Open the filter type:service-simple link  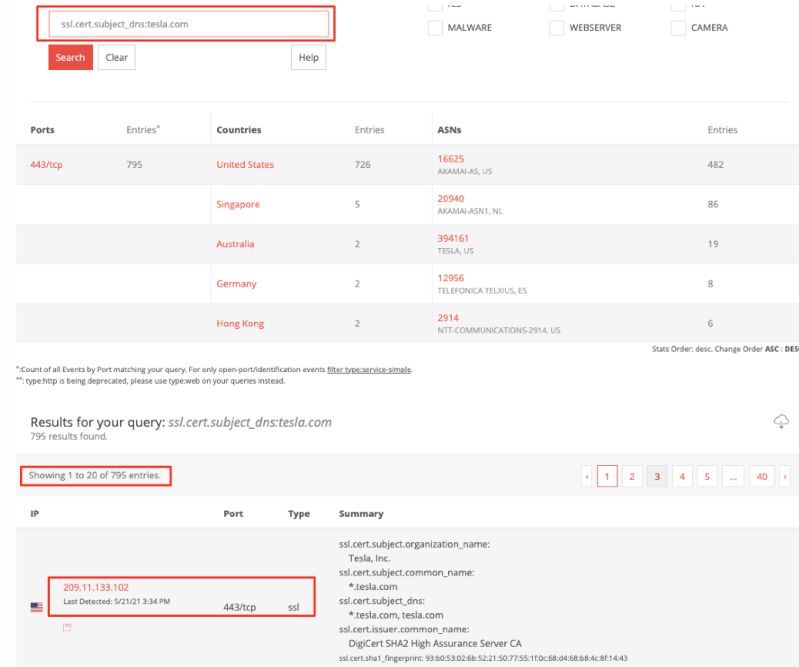(369, 369)
